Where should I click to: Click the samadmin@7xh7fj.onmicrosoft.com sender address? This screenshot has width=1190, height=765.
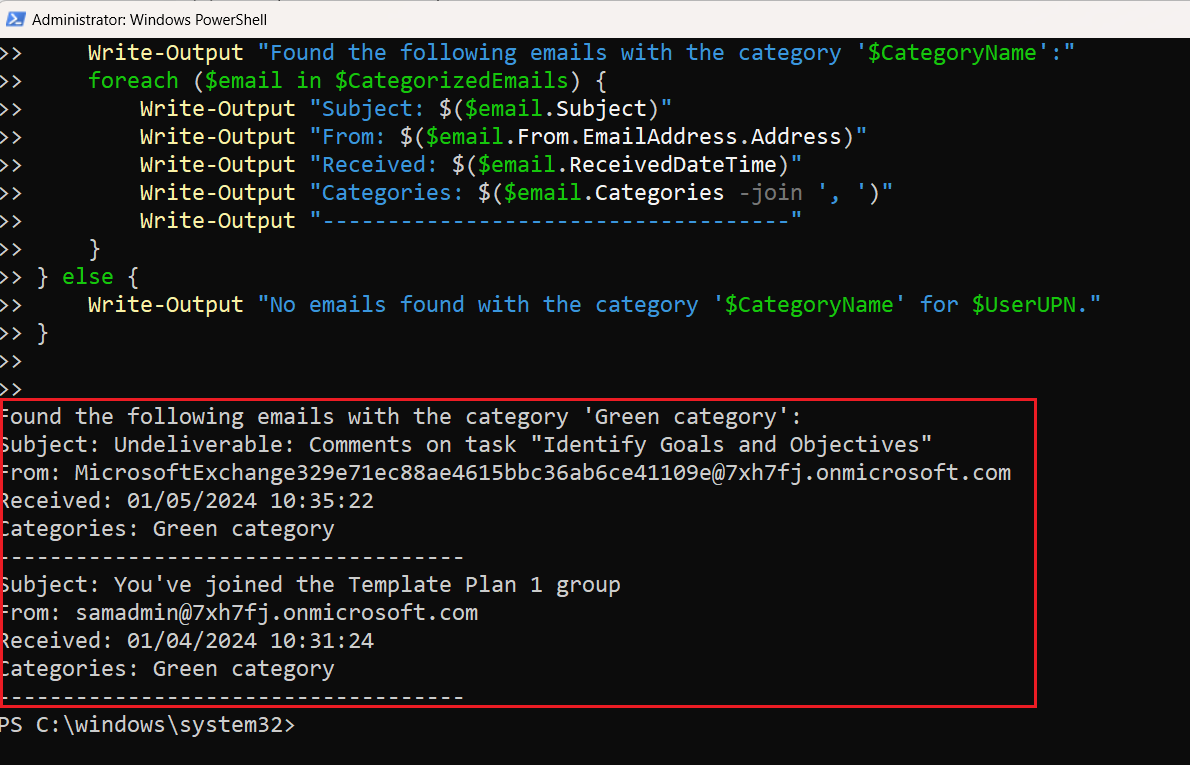(276, 612)
